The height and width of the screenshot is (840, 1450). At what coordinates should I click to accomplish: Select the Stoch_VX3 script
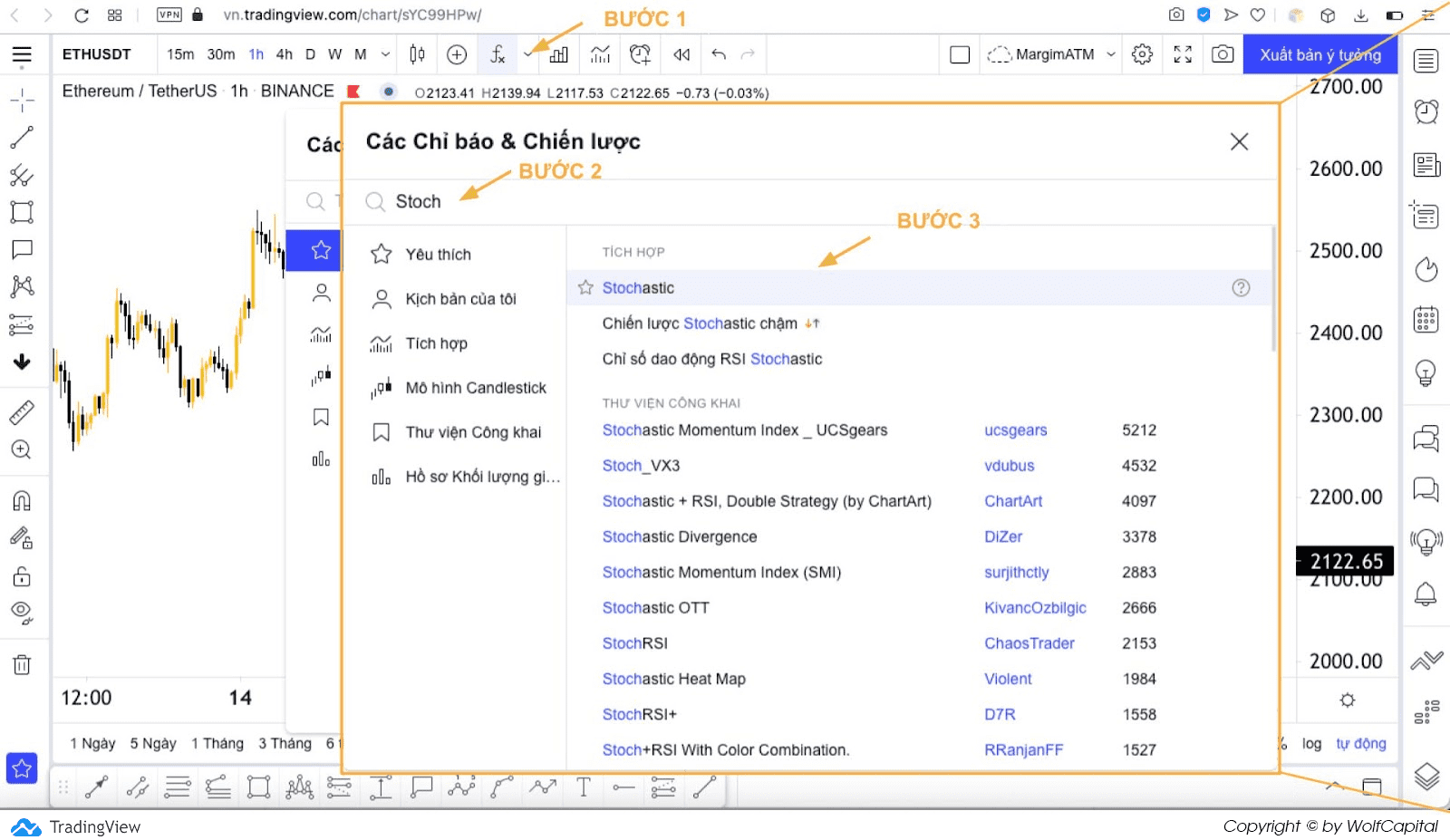tap(641, 466)
